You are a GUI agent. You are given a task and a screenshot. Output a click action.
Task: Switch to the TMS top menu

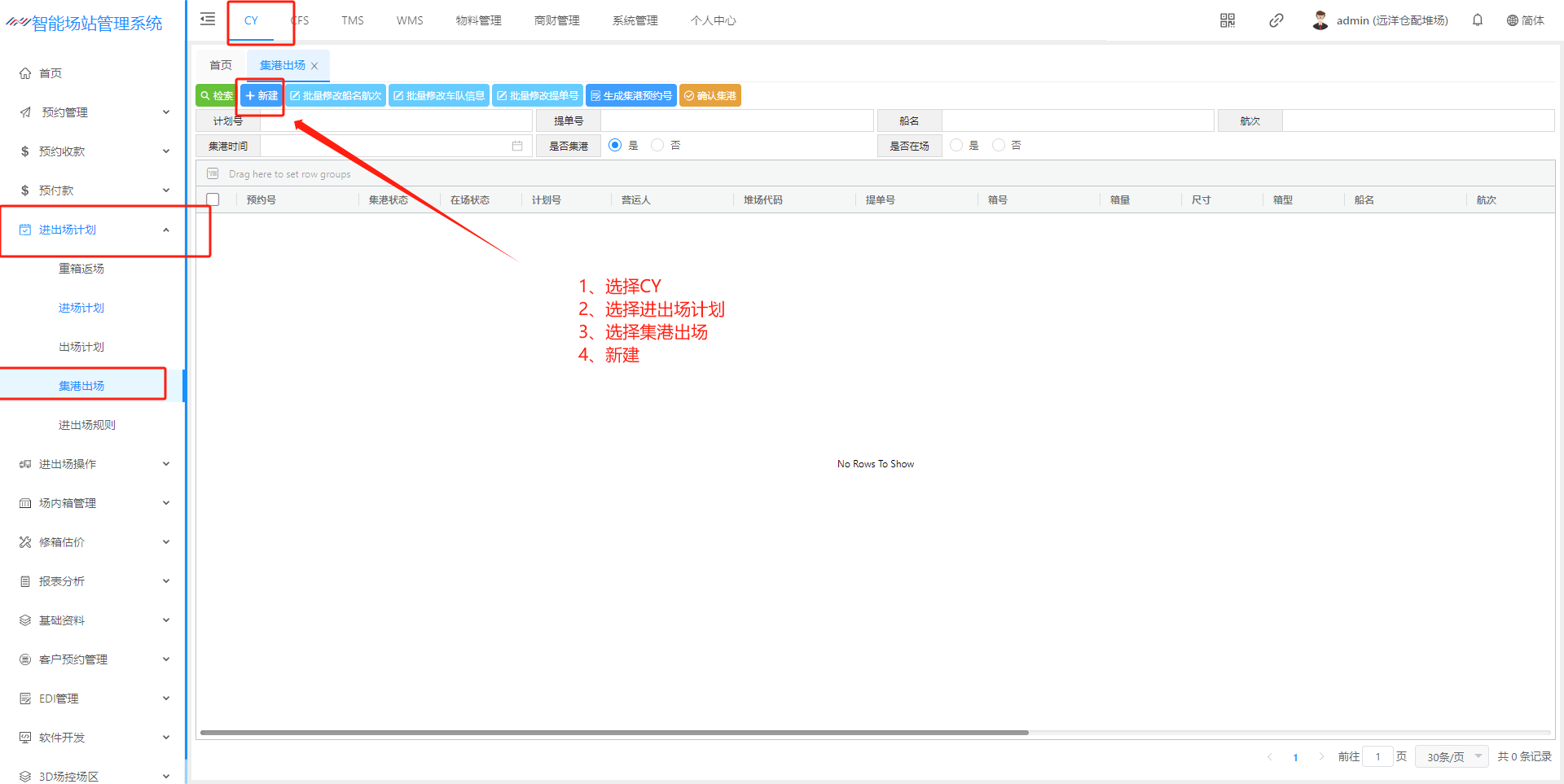[x=352, y=20]
